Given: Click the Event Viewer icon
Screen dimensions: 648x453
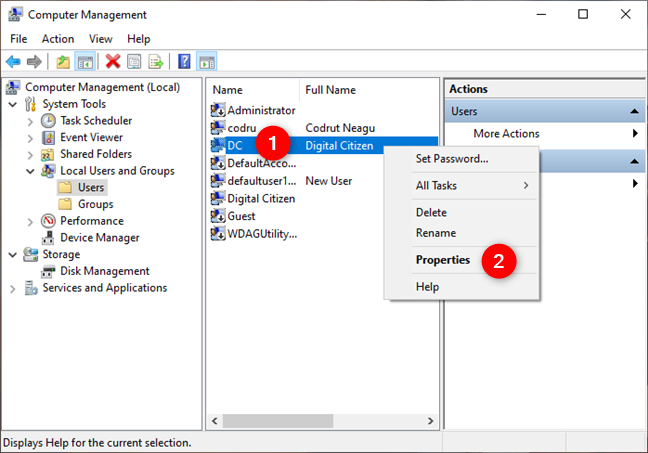Looking at the screenshot, I should [48, 137].
